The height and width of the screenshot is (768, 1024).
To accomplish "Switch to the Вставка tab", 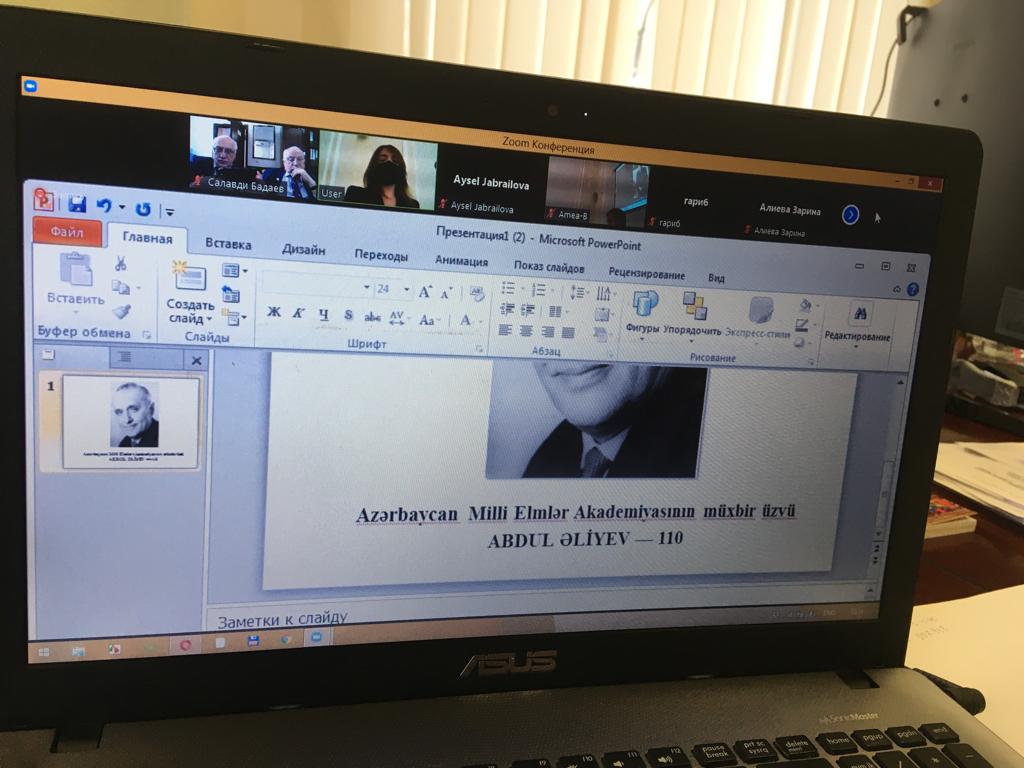I will tap(228, 243).
